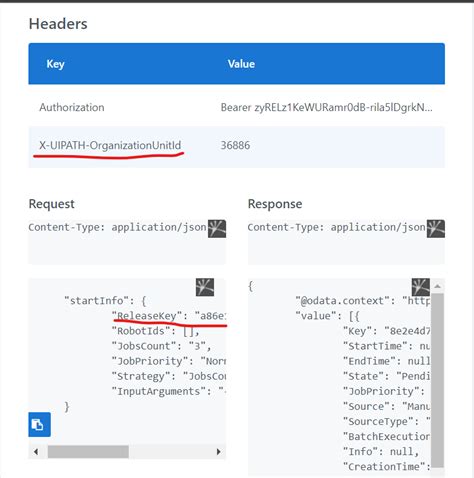This screenshot has height=478, width=474.
Task: Expand the Request body with its fullscreen icon
Action: tap(205, 287)
